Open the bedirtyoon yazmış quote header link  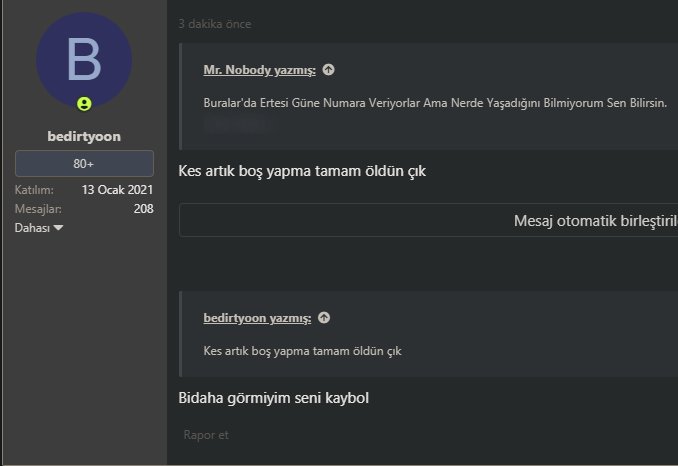coord(257,318)
